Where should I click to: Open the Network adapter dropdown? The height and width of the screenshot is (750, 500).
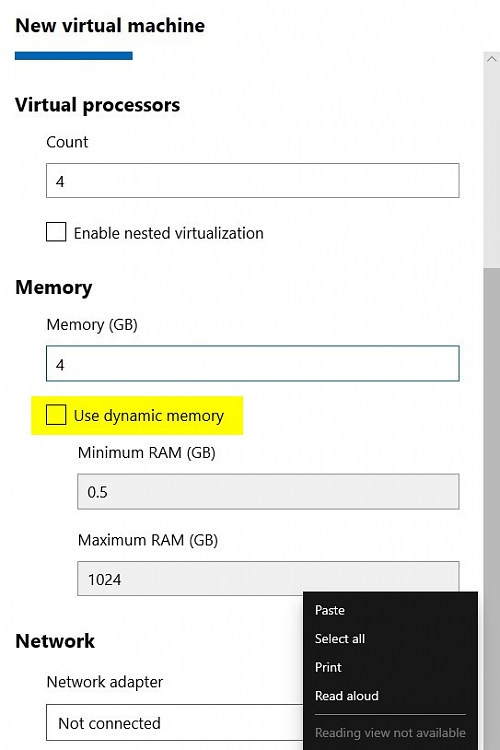pyautogui.click(x=175, y=723)
